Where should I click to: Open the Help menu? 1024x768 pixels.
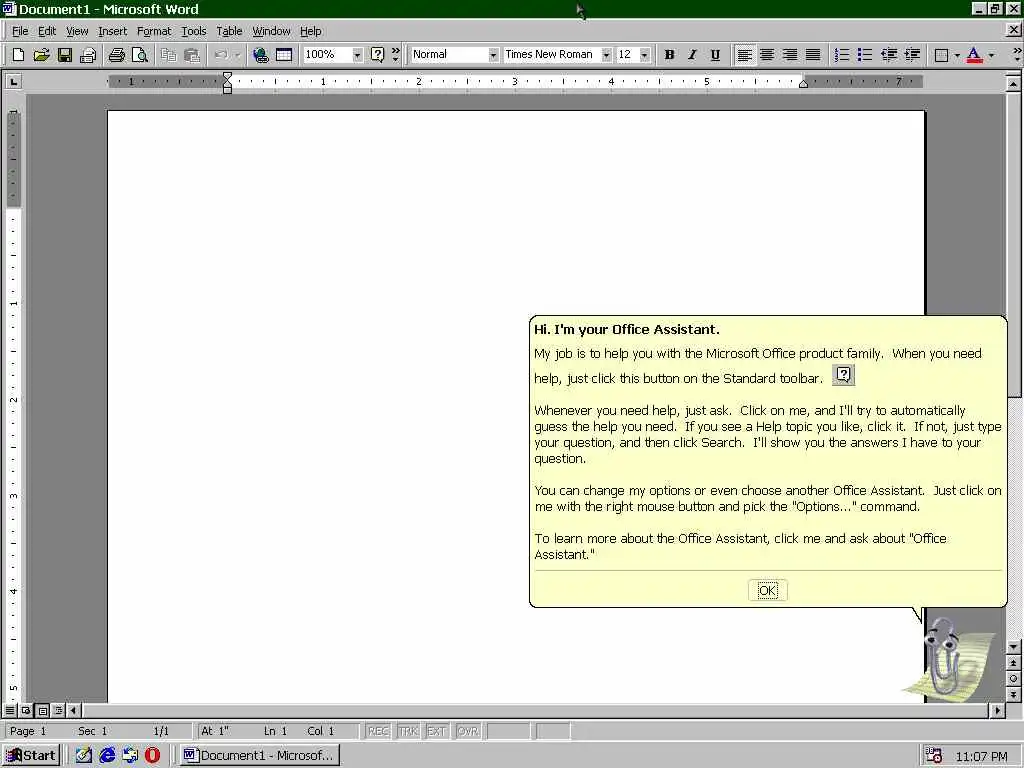tap(311, 31)
